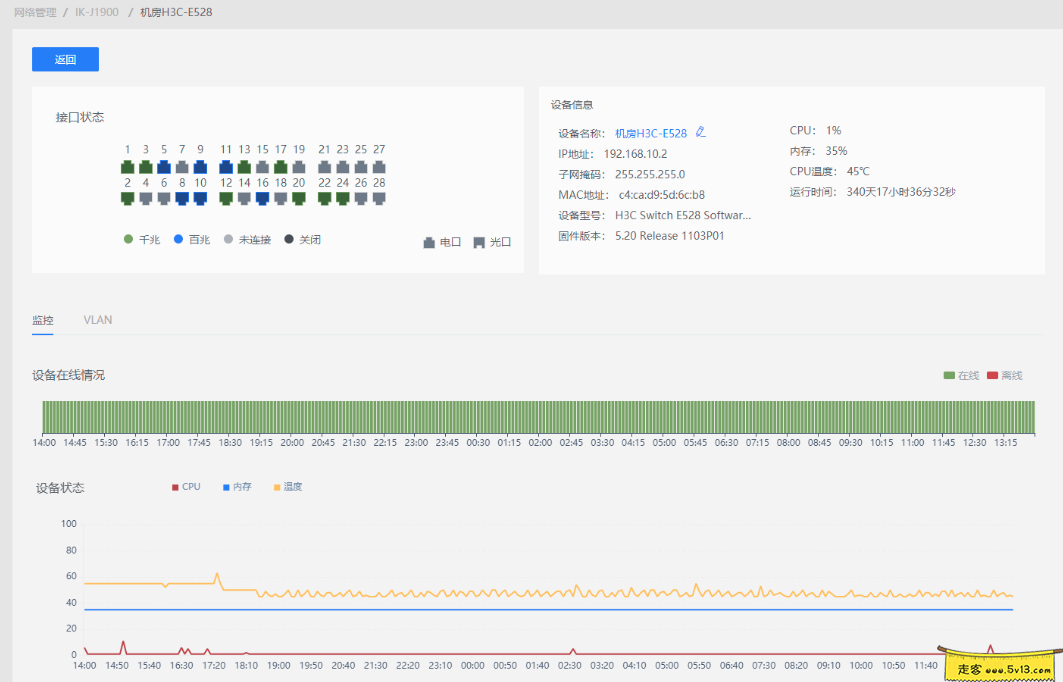Switch to the VLAN tab
The image size is (1063, 682).
tap(98, 320)
